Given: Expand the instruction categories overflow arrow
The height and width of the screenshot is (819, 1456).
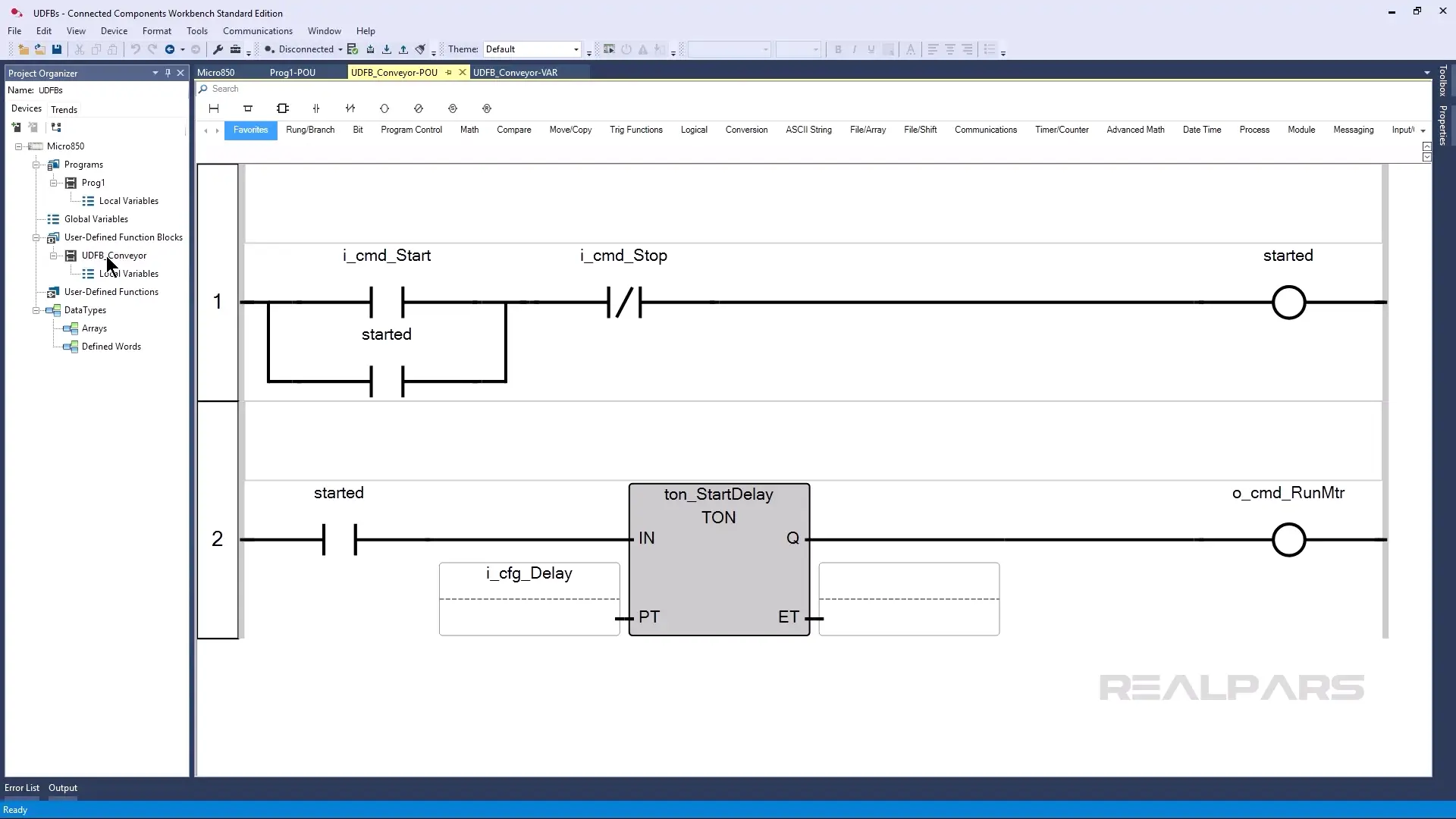Looking at the screenshot, I should coord(1423,131).
